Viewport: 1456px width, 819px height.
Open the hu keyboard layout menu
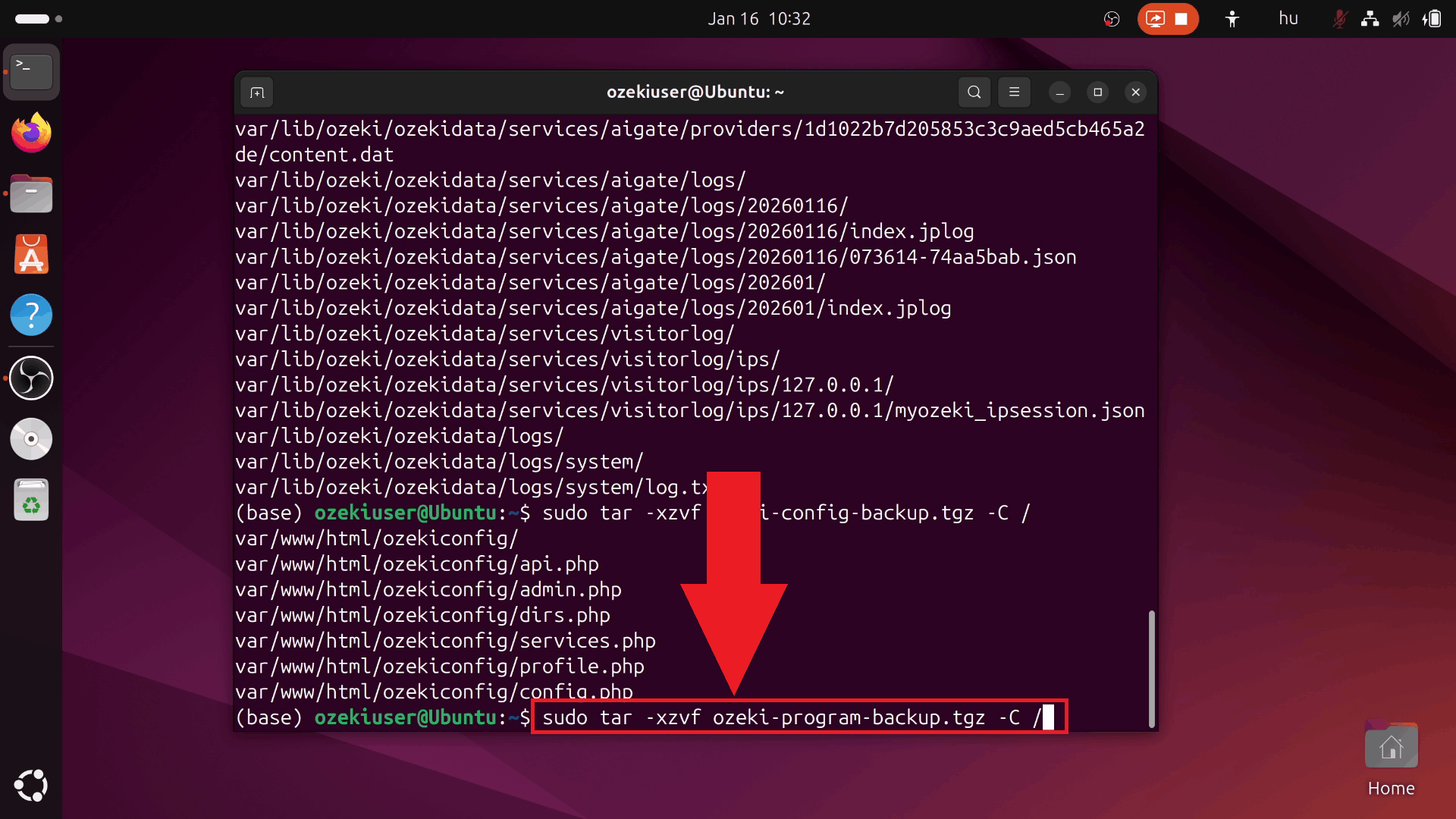point(1288,18)
